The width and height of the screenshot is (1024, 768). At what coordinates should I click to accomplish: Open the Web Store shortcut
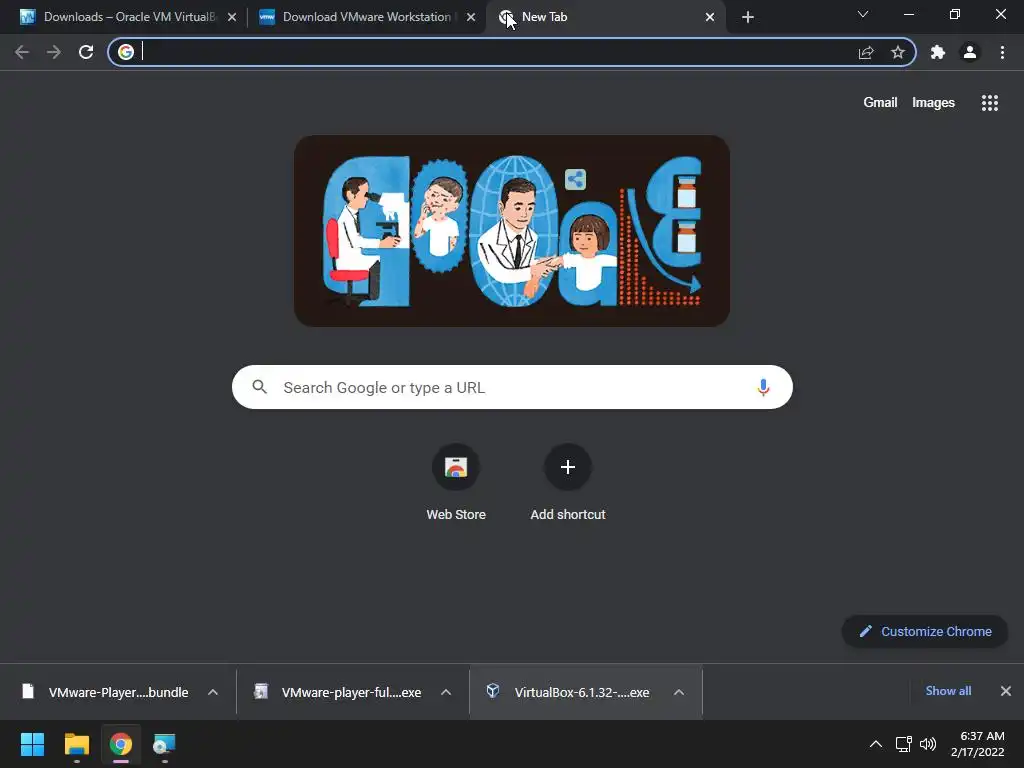456,483
